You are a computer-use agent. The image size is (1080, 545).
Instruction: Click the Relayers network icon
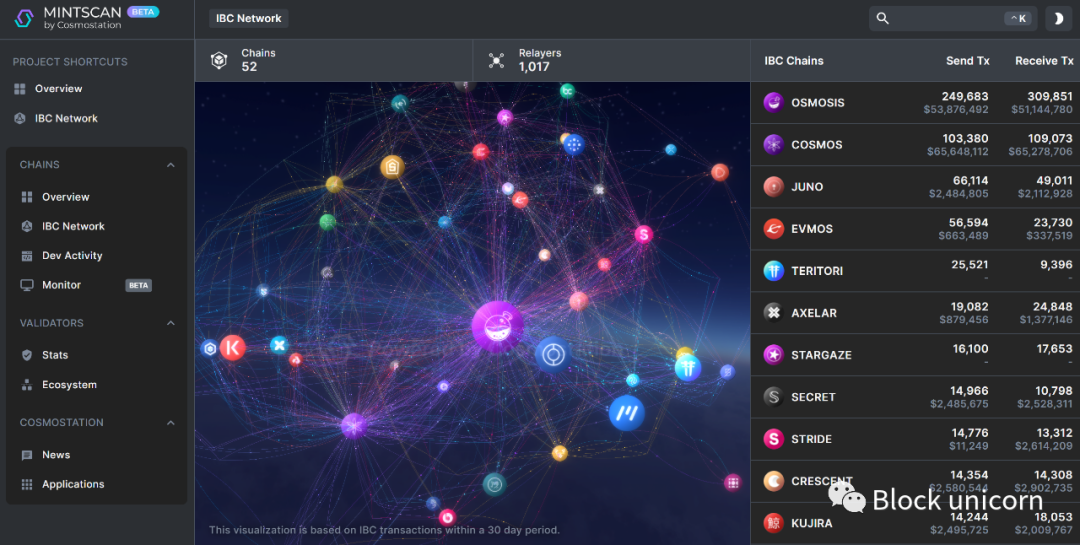(x=497, y=61)
